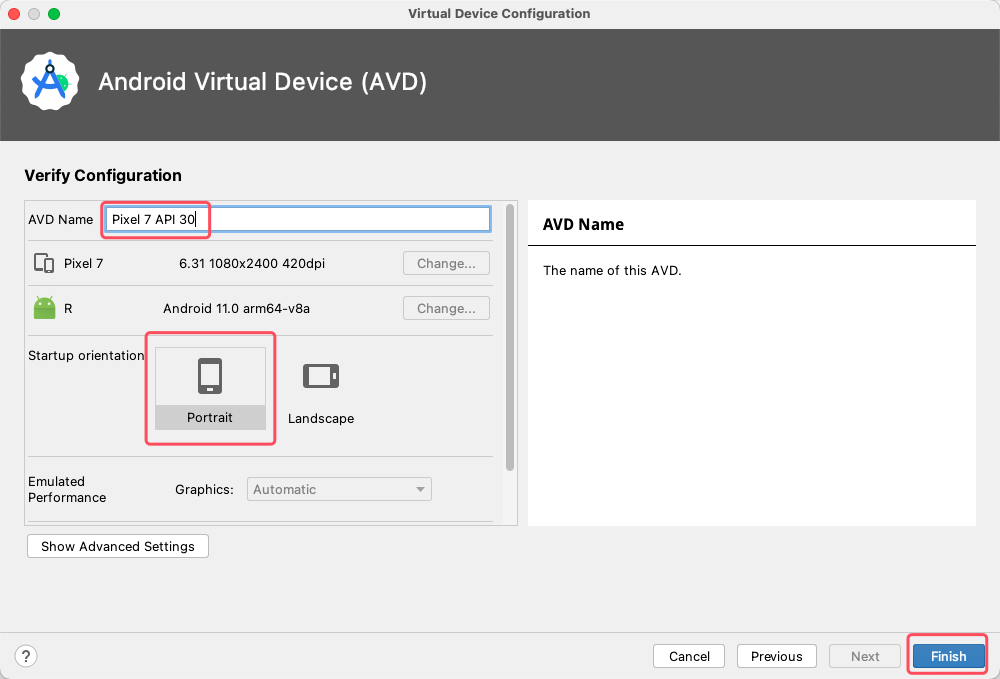Click the AVD Name text field
Screen dimensions: 1000x679
(298, 219)
